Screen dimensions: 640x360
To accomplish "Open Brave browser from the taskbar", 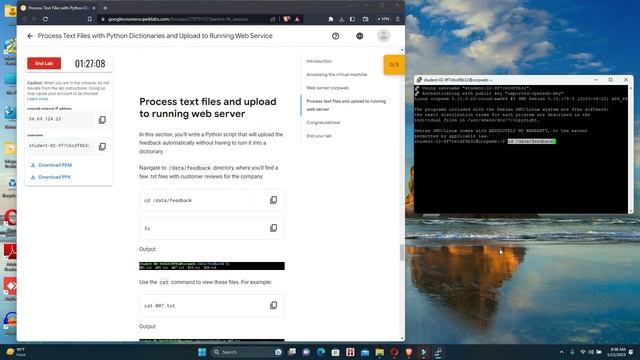I will click(x=409, y=352).
